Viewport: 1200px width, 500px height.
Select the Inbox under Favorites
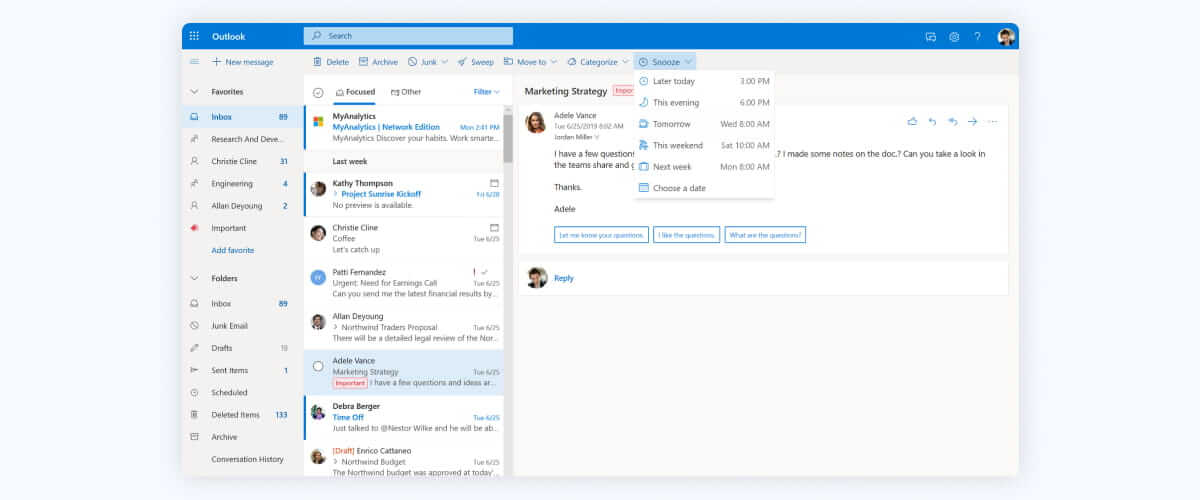click(242, 117)
